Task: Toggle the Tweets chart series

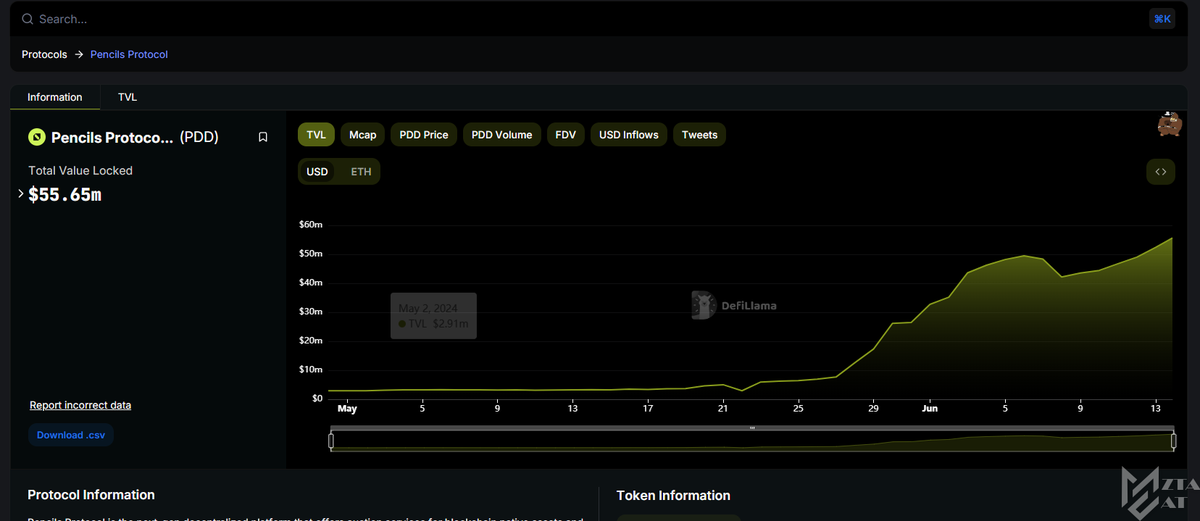Action: [700, 135]
